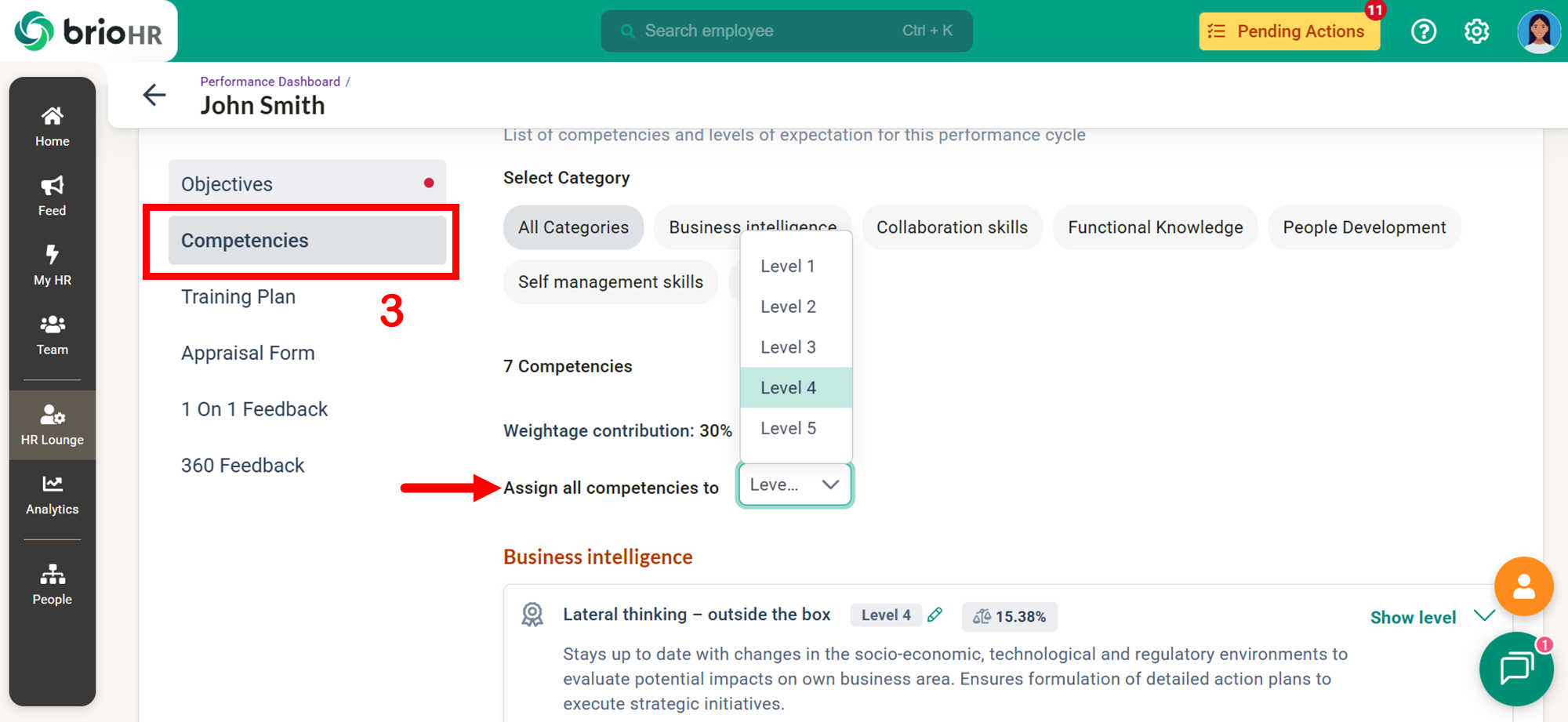This screenshot has width=1568, height=722.
Task: Select Level 5 from the dropdown list
Action: click(x=788, y=428)
